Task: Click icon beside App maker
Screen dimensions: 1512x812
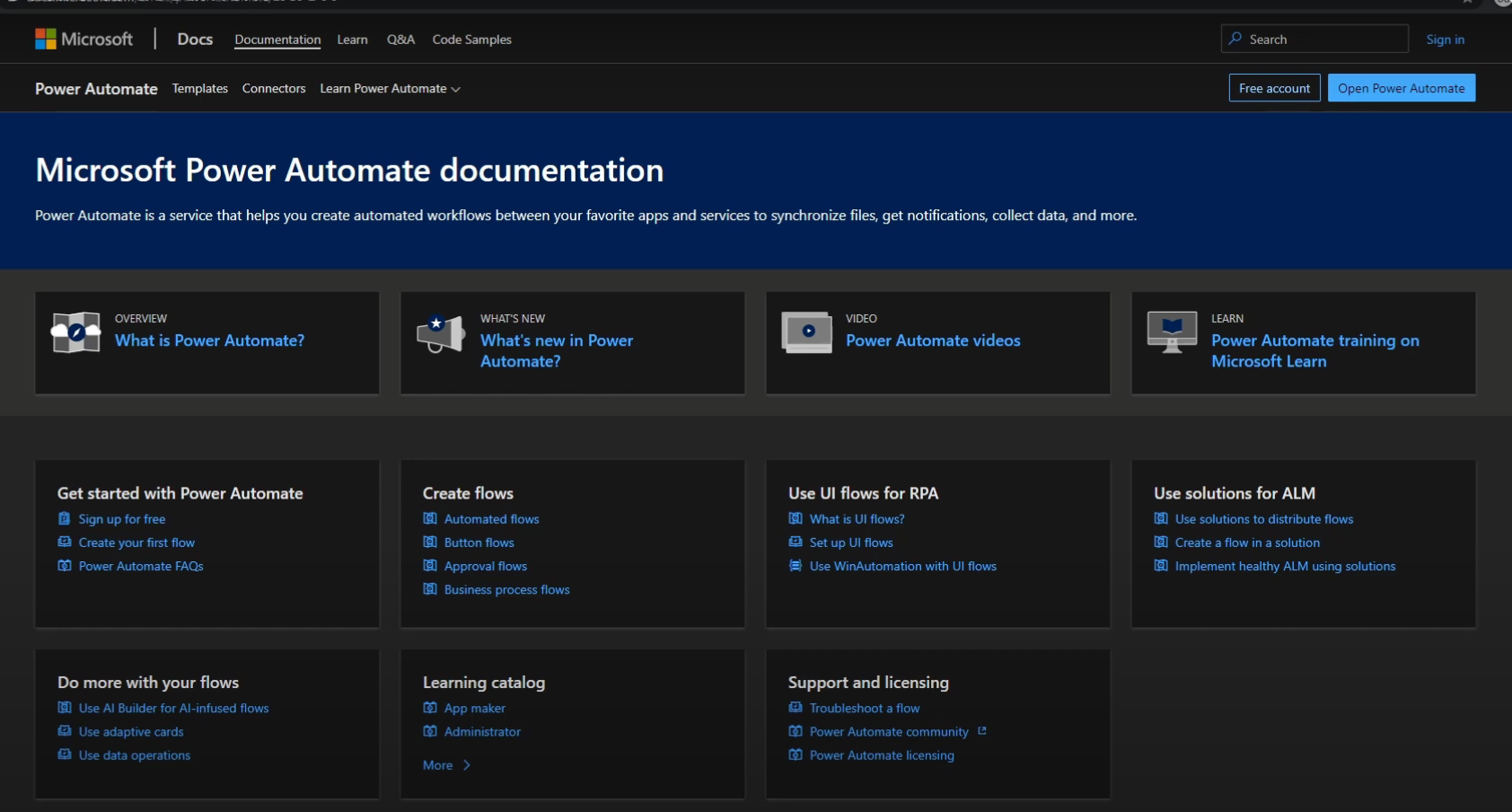Action: (430, 707)
